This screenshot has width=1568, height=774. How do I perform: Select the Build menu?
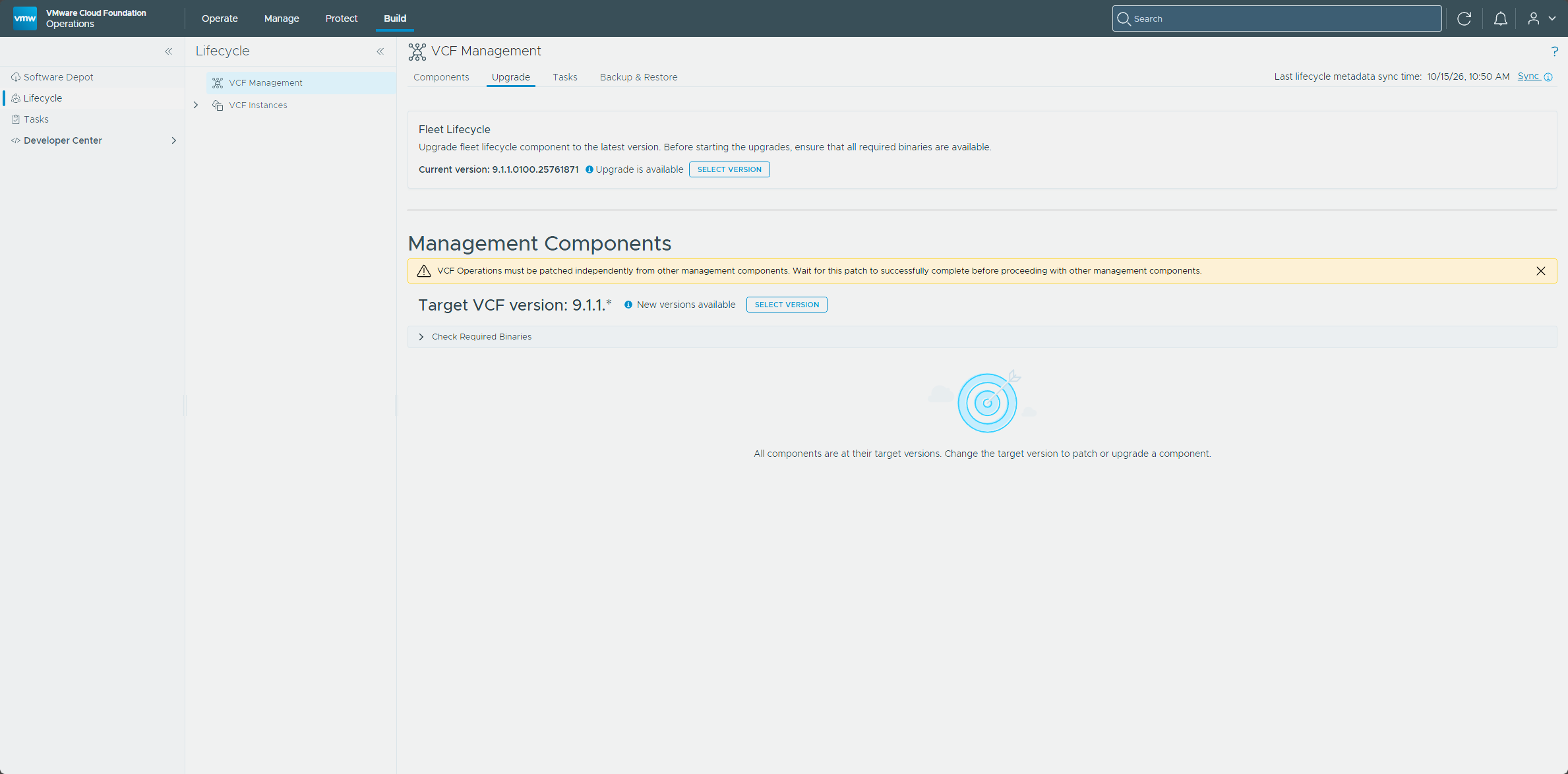395,18
